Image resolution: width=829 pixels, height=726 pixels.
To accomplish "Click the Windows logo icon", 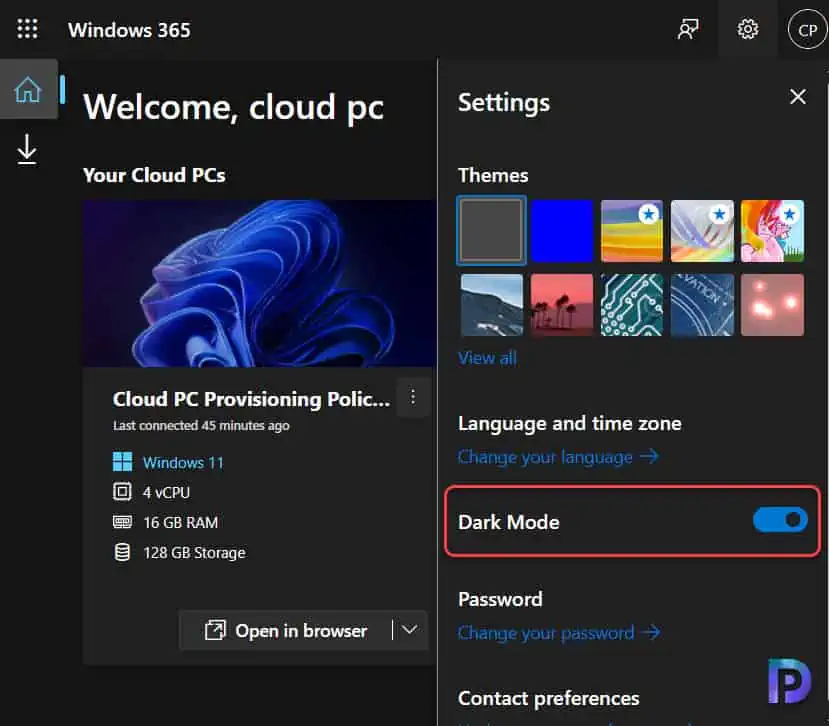I will (x=123, y=462).
